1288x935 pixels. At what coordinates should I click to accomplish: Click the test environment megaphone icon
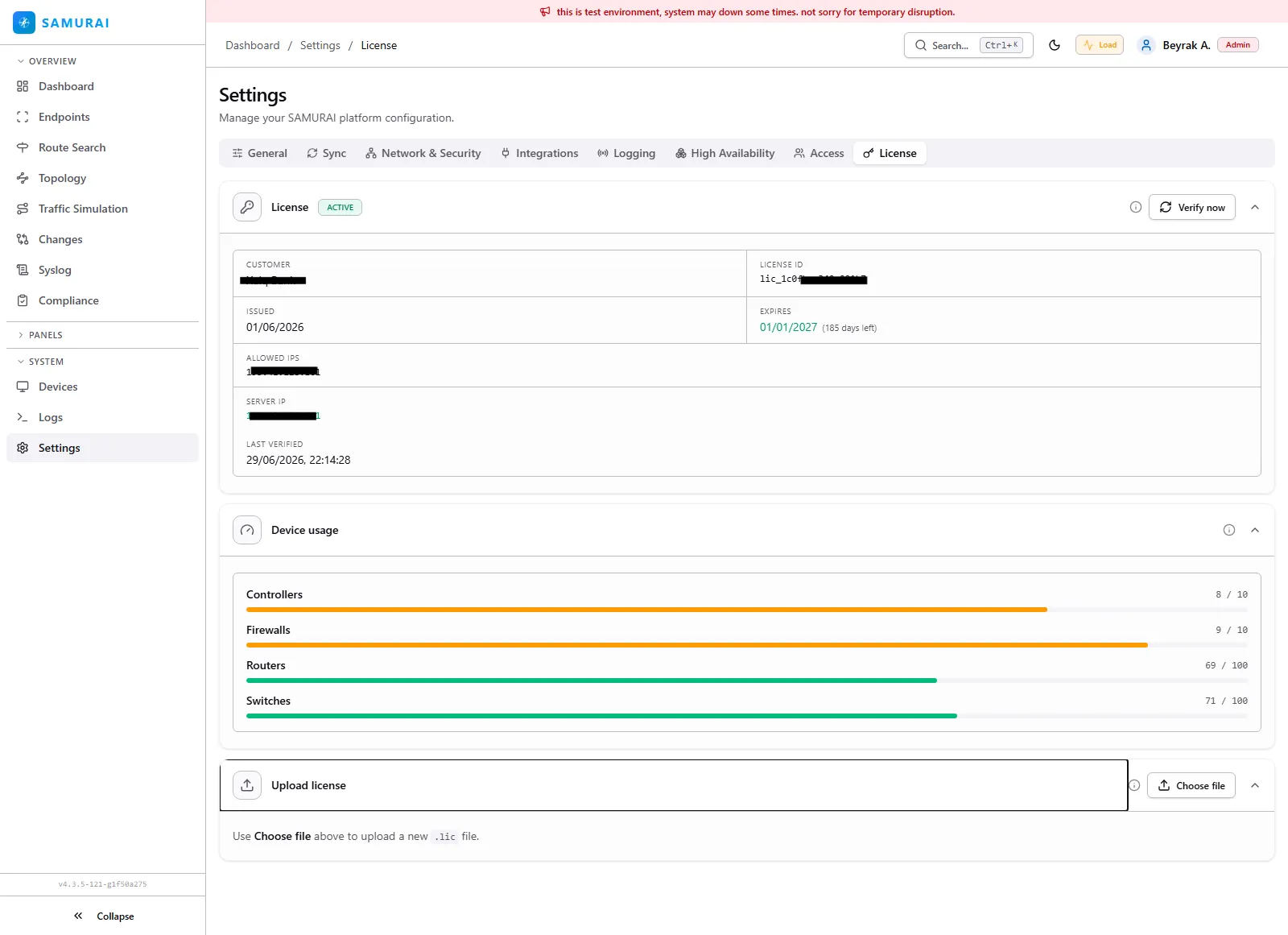click(545, 12)
